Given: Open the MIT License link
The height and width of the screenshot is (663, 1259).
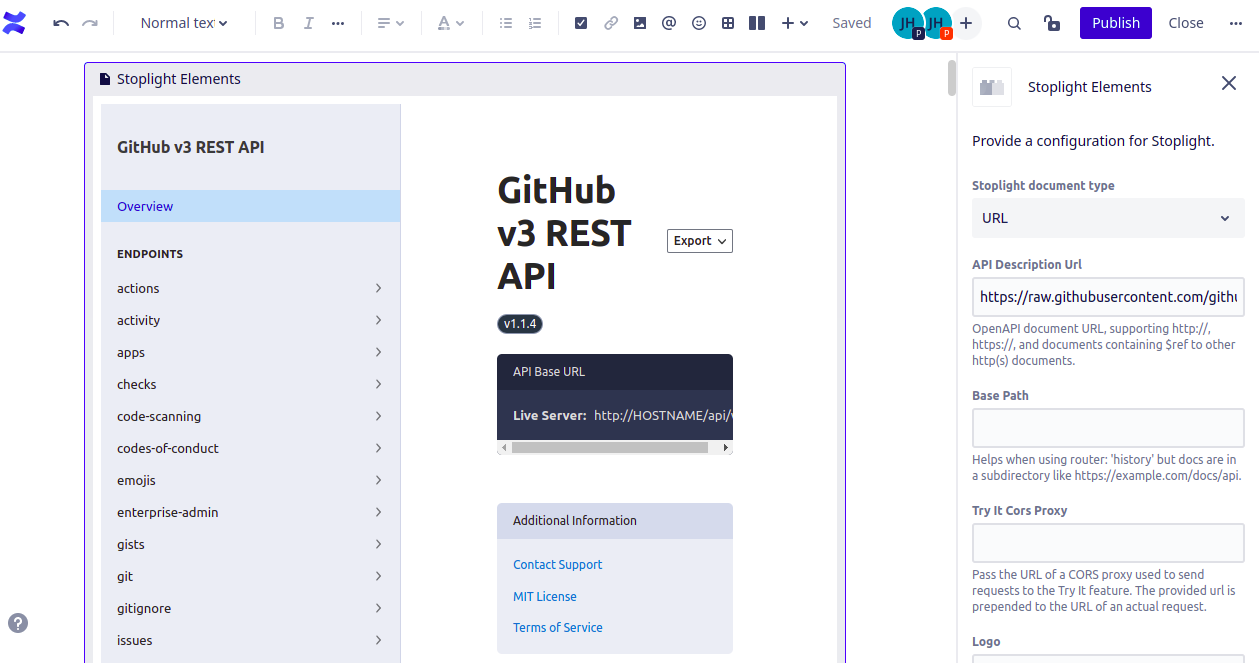Looking at the screenshot, I should pos(545,597).
